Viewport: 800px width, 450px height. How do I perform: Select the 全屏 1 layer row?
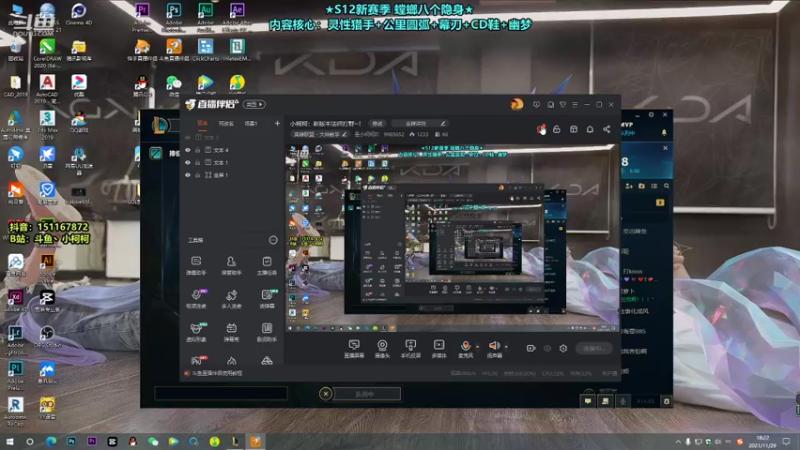232,175
